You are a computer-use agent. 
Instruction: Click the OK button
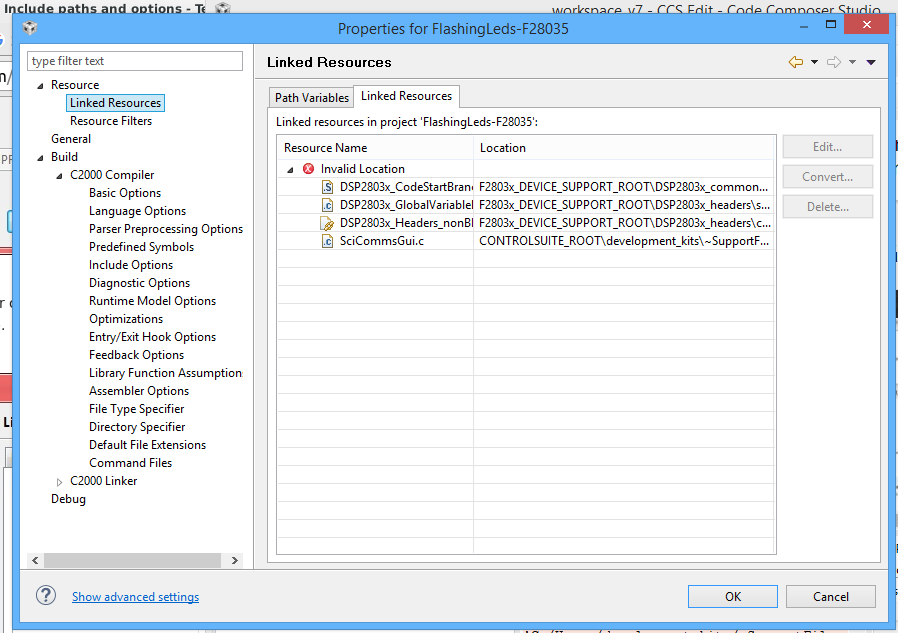[x=732, y=596]
